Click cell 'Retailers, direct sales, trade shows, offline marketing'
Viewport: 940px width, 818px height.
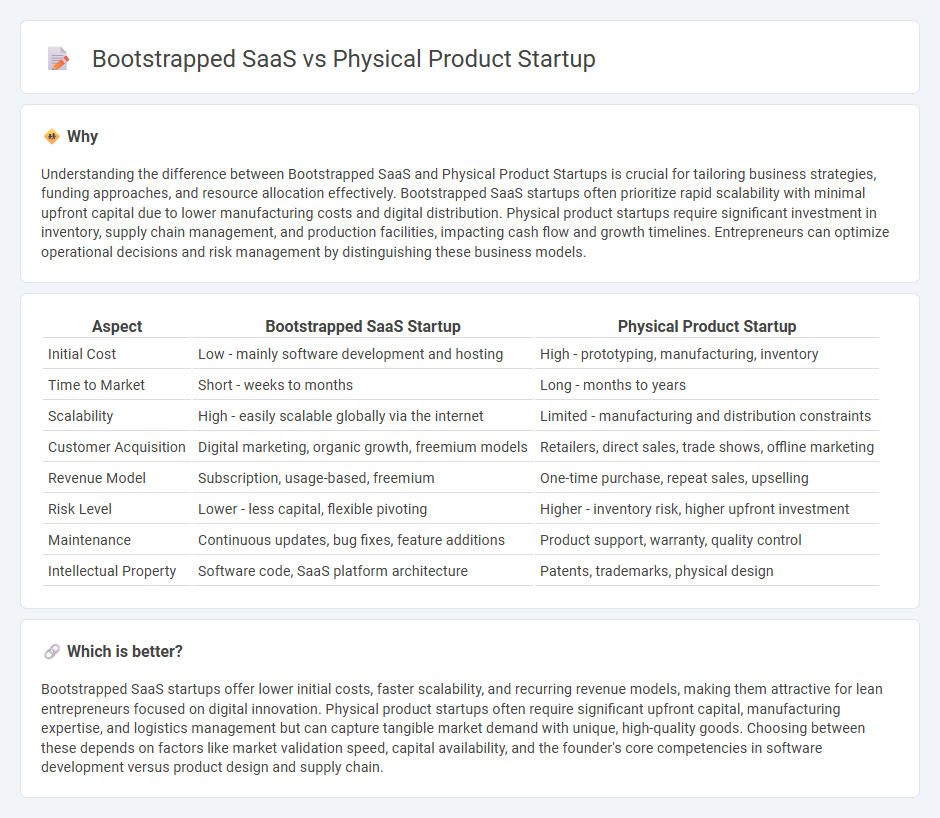click(707, 447)
